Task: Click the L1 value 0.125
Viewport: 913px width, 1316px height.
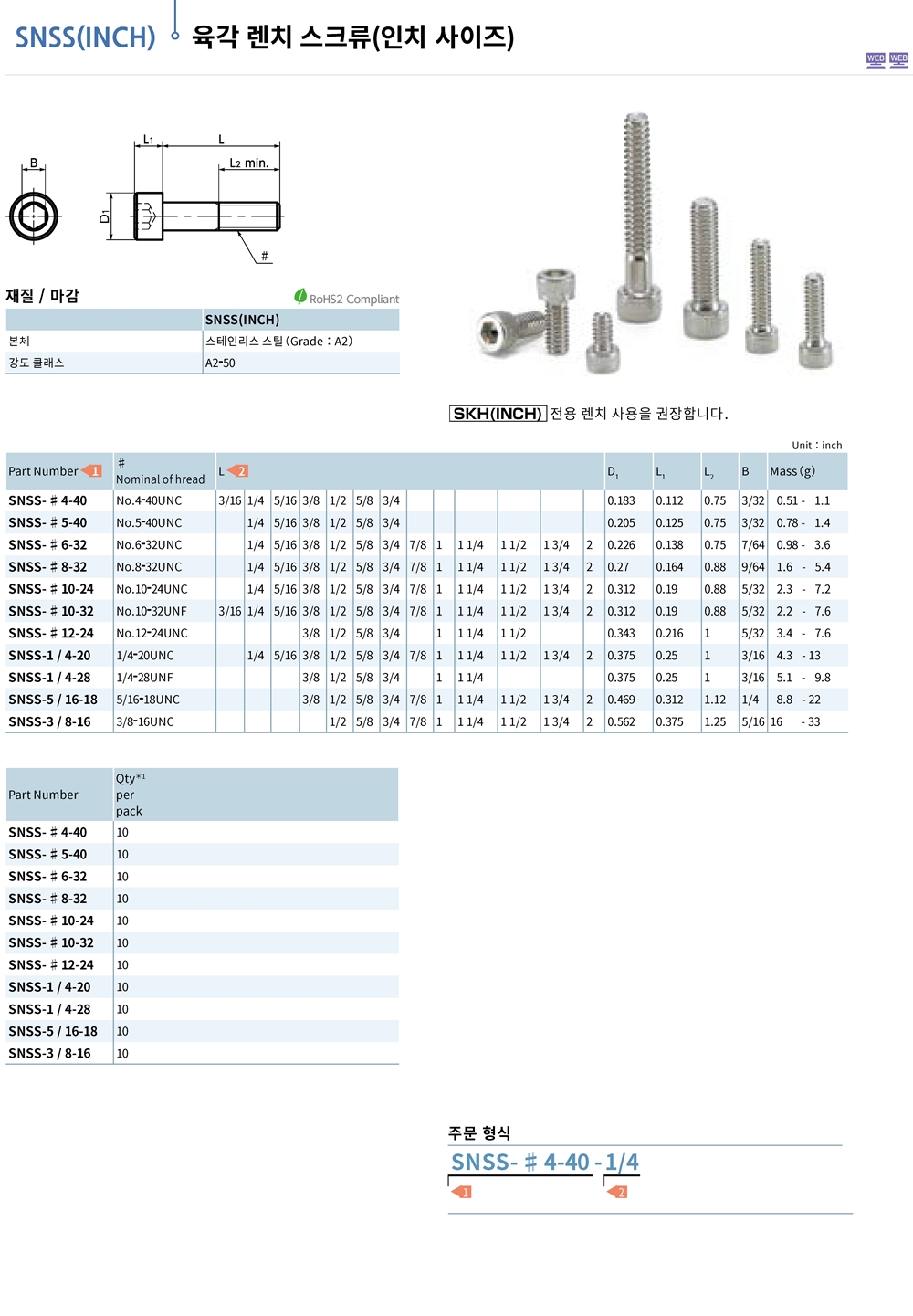Action: [x=669, y=522]
